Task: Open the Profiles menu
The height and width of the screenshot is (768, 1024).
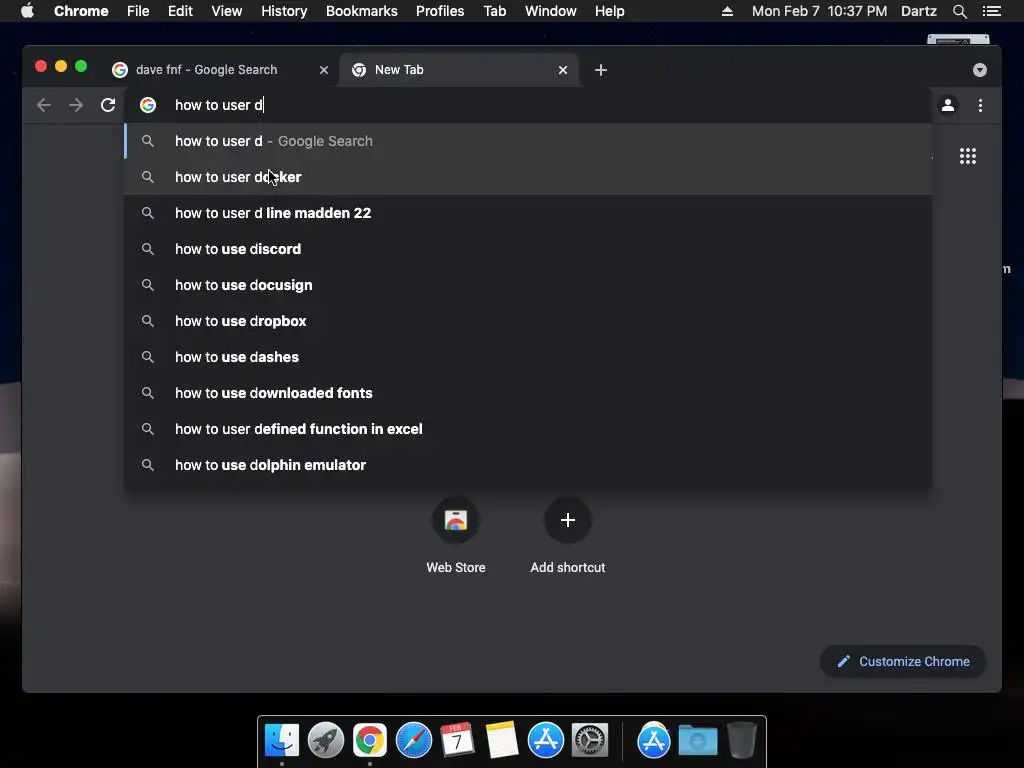Action: point(440,11)
